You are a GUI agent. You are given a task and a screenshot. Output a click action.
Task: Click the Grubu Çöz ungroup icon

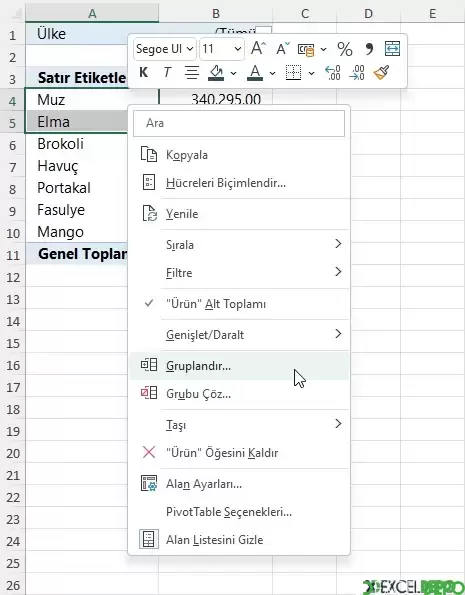click(x=149, y=393)
